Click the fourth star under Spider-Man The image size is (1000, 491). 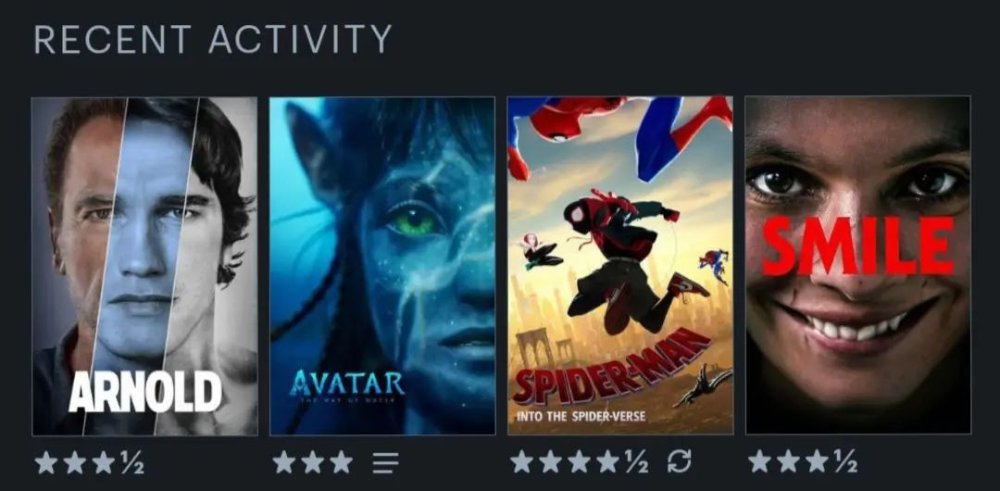(608, 462)
